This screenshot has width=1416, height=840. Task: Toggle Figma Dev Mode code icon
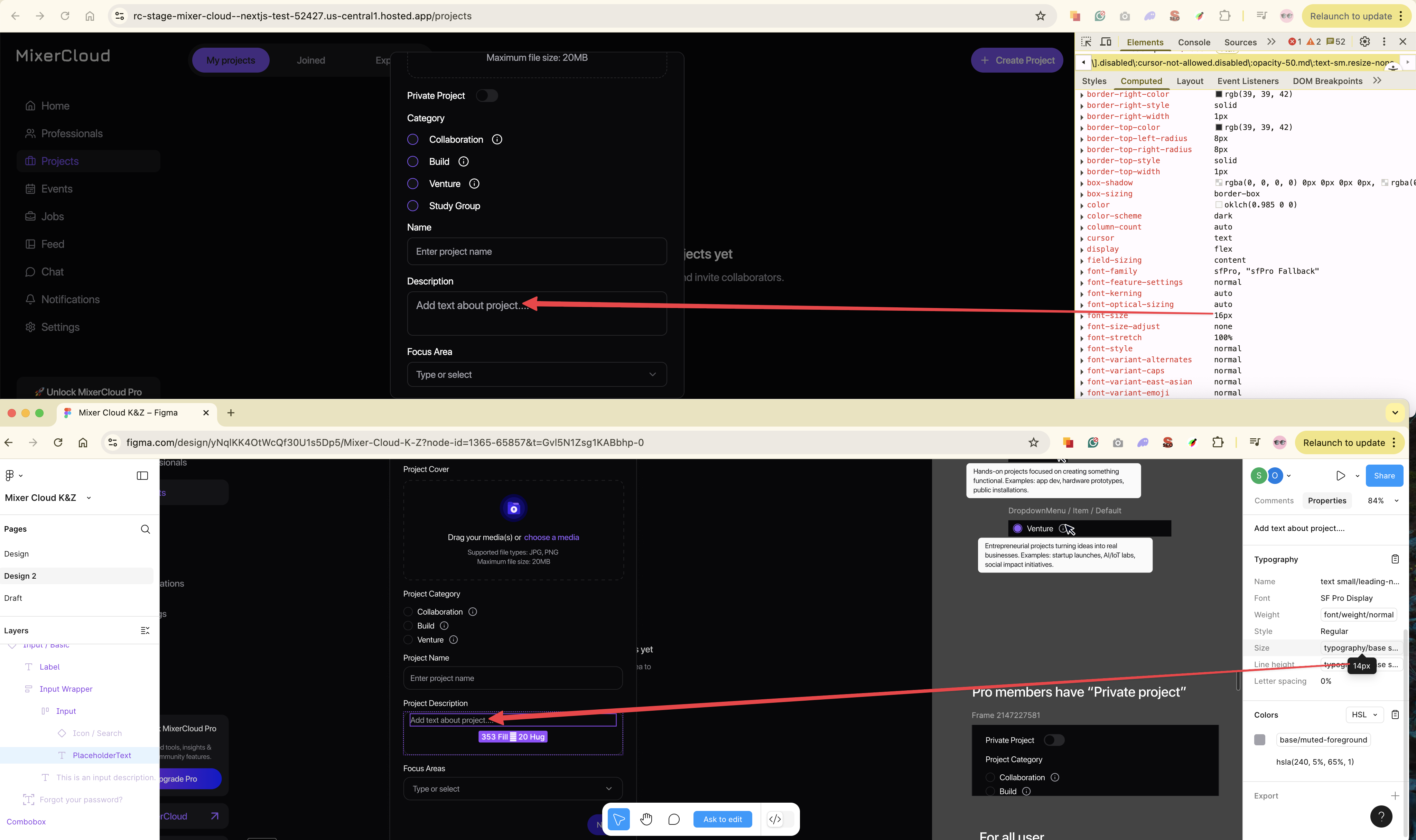tap(775, 819)
